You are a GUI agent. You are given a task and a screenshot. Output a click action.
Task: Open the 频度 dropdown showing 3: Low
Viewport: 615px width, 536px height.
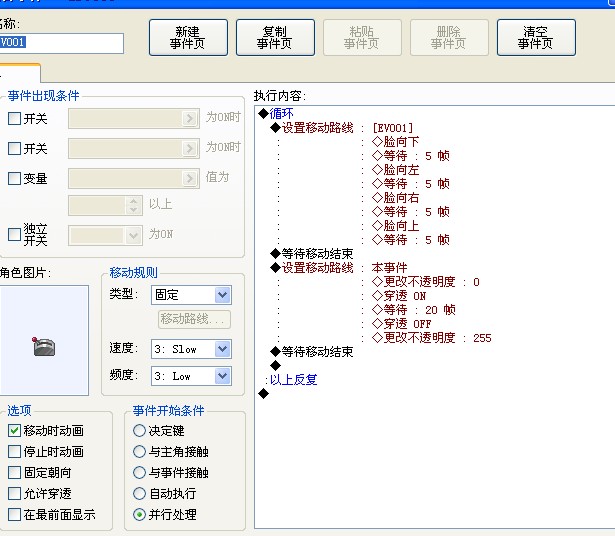[x=191, y=376]
